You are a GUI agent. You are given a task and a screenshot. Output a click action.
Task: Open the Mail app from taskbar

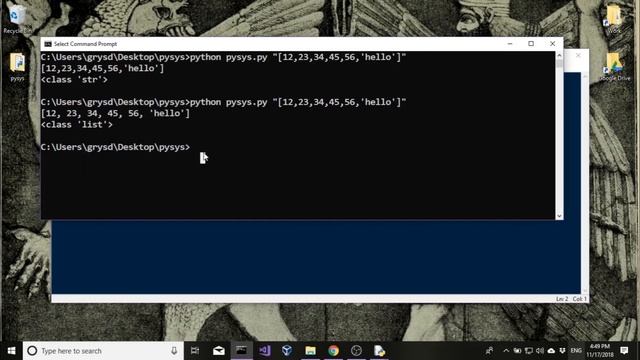pos(219,351)
